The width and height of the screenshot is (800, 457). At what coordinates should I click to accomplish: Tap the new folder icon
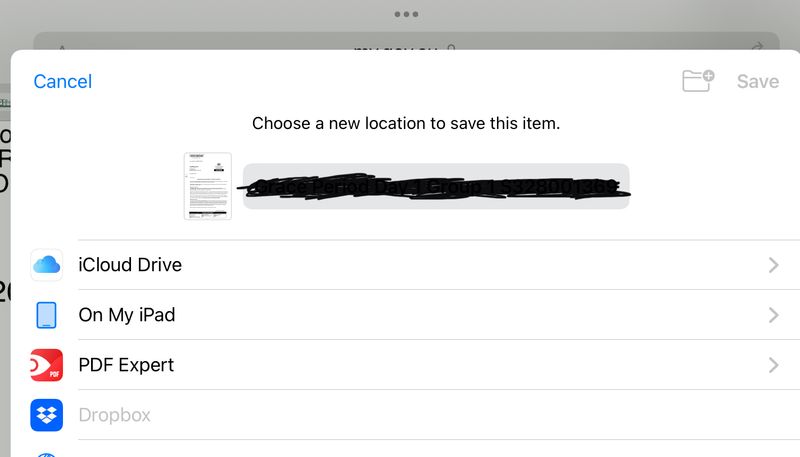pyautogui.click(x=698, y=81)
